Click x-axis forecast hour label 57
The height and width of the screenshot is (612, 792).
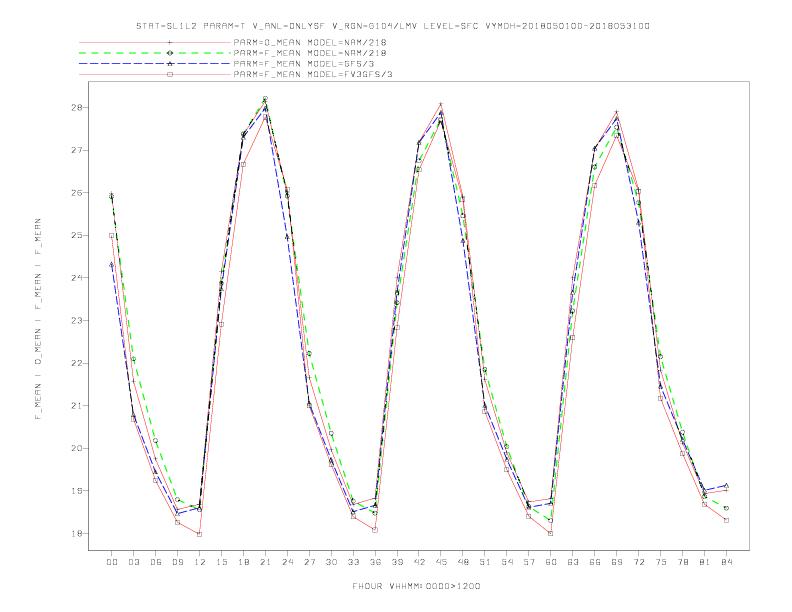point(529,562)
